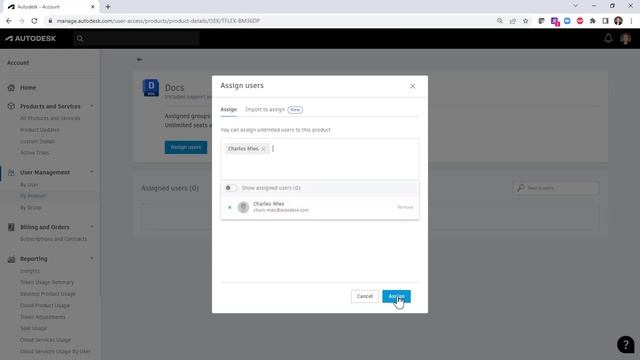The width and height of the screenshot is (640, 360).
Task: Click the user input field in dialog
Action: click(x=320, y=159)
